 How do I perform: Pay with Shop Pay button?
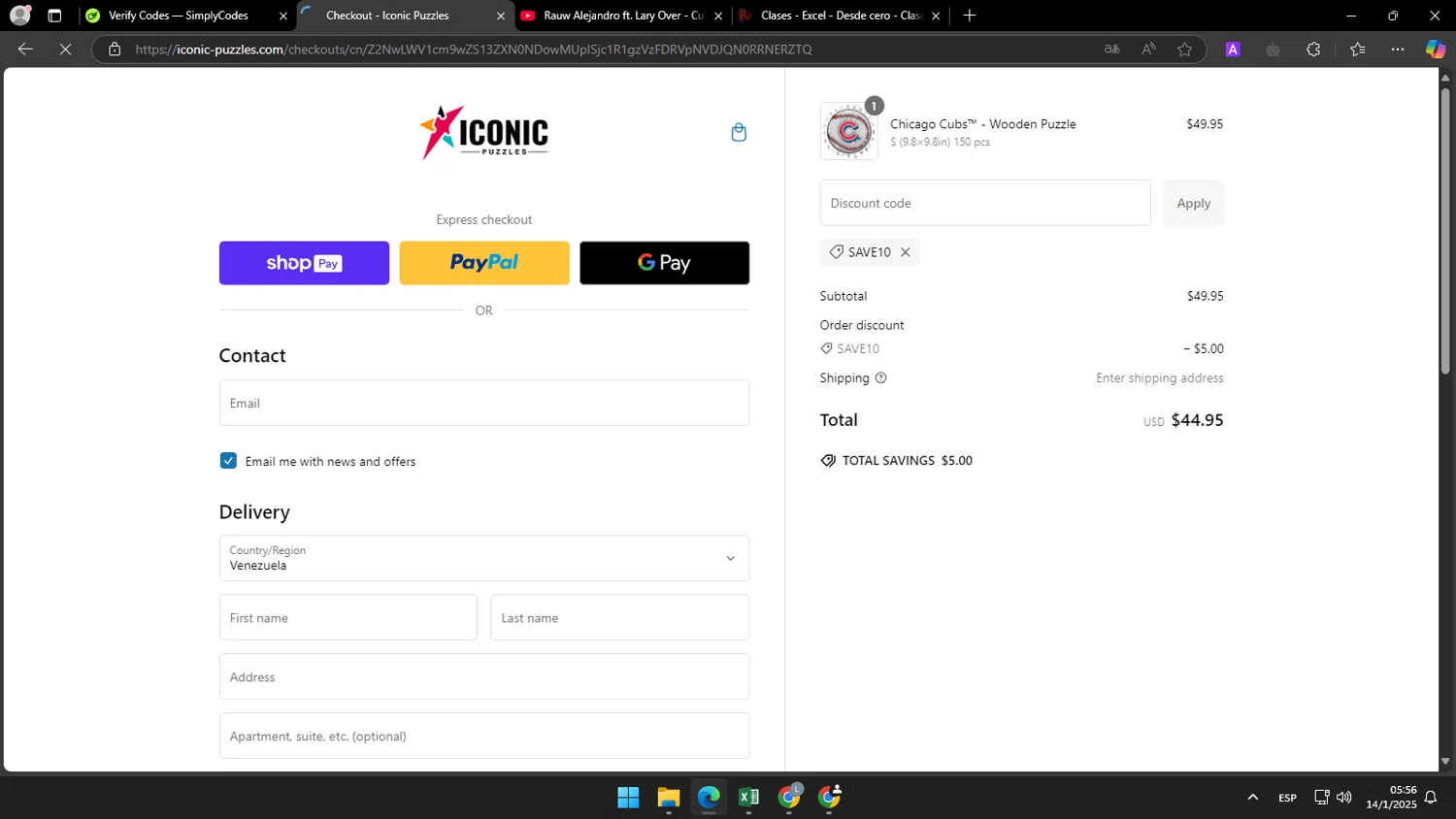pyautogui.click(x=304, y=263)
